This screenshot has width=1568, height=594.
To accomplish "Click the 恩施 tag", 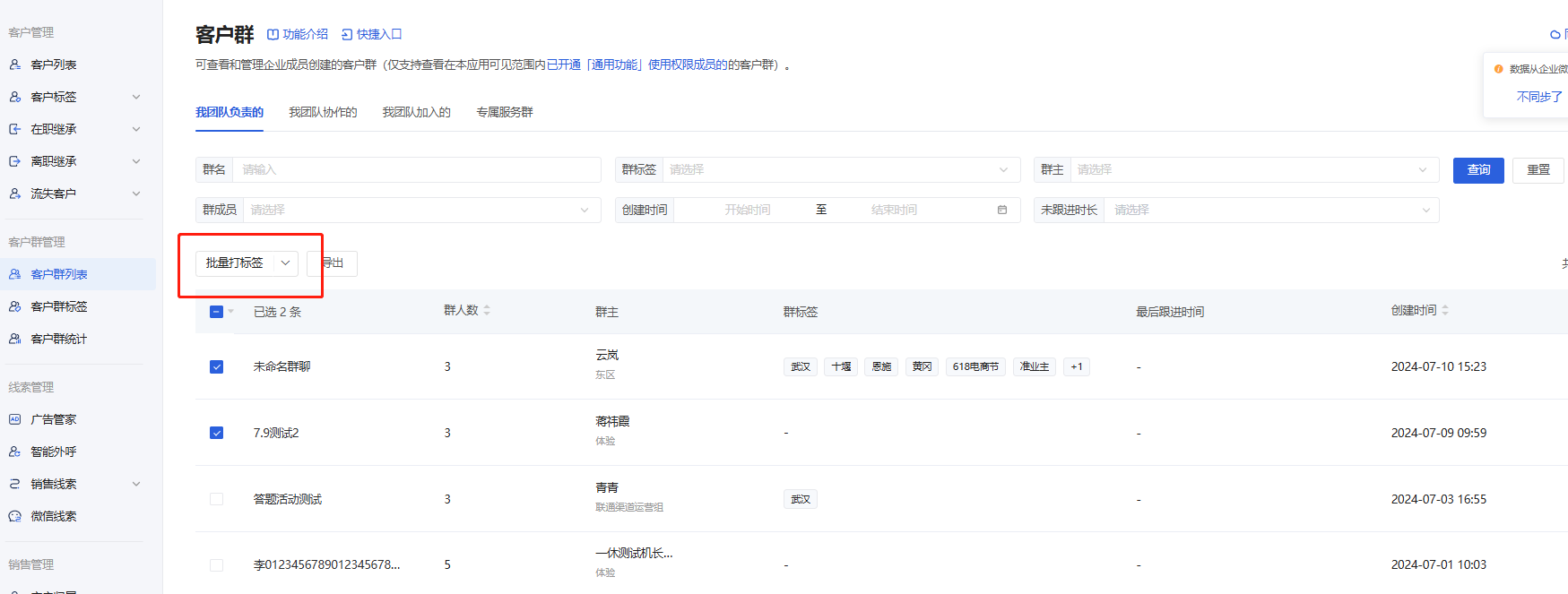I will [881, 366].
